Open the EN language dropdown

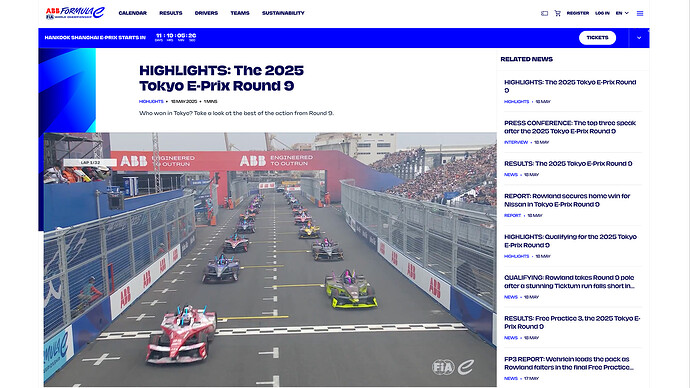(622, 13)
